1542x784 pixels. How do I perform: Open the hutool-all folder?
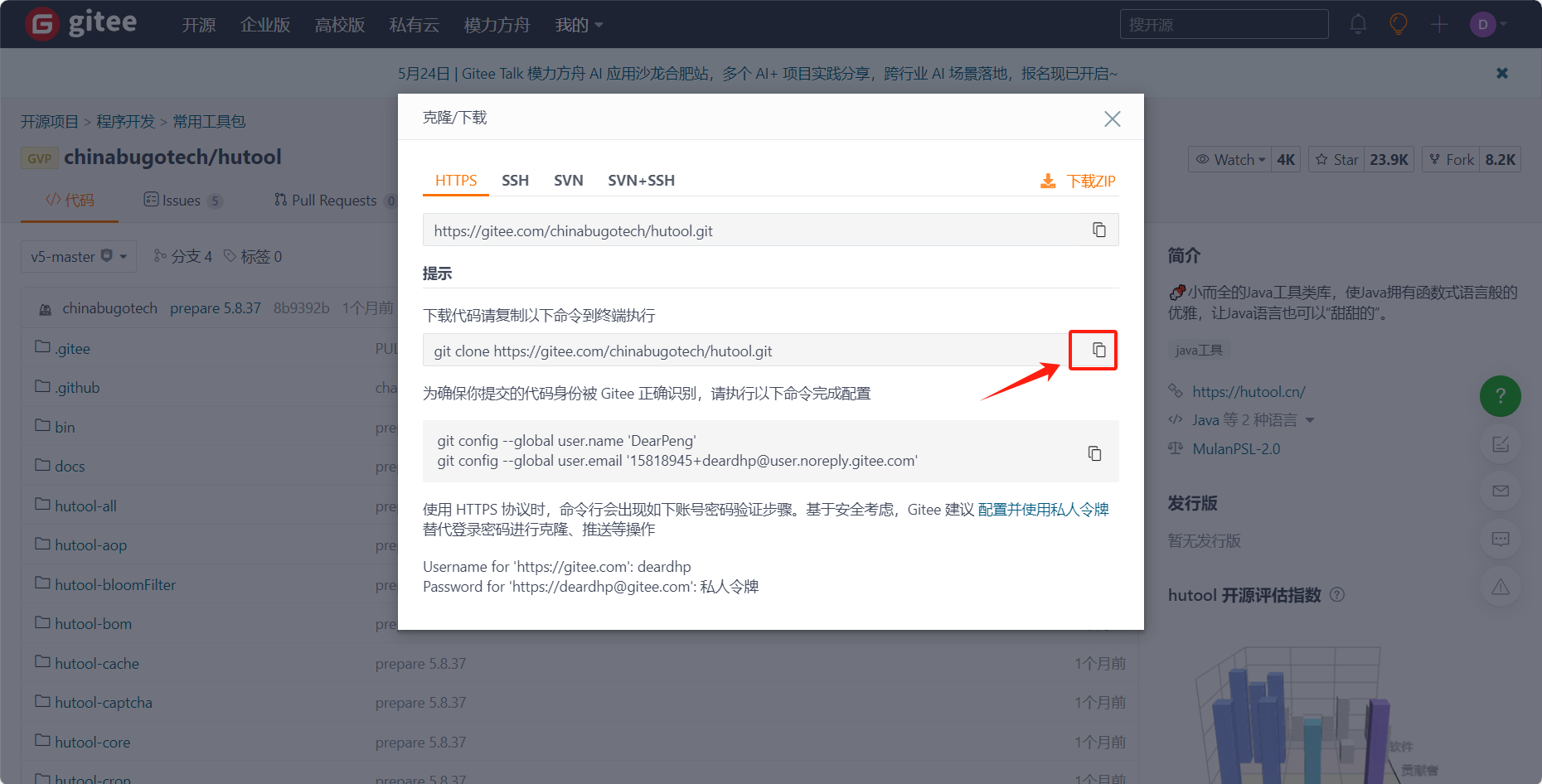(85, 506)
